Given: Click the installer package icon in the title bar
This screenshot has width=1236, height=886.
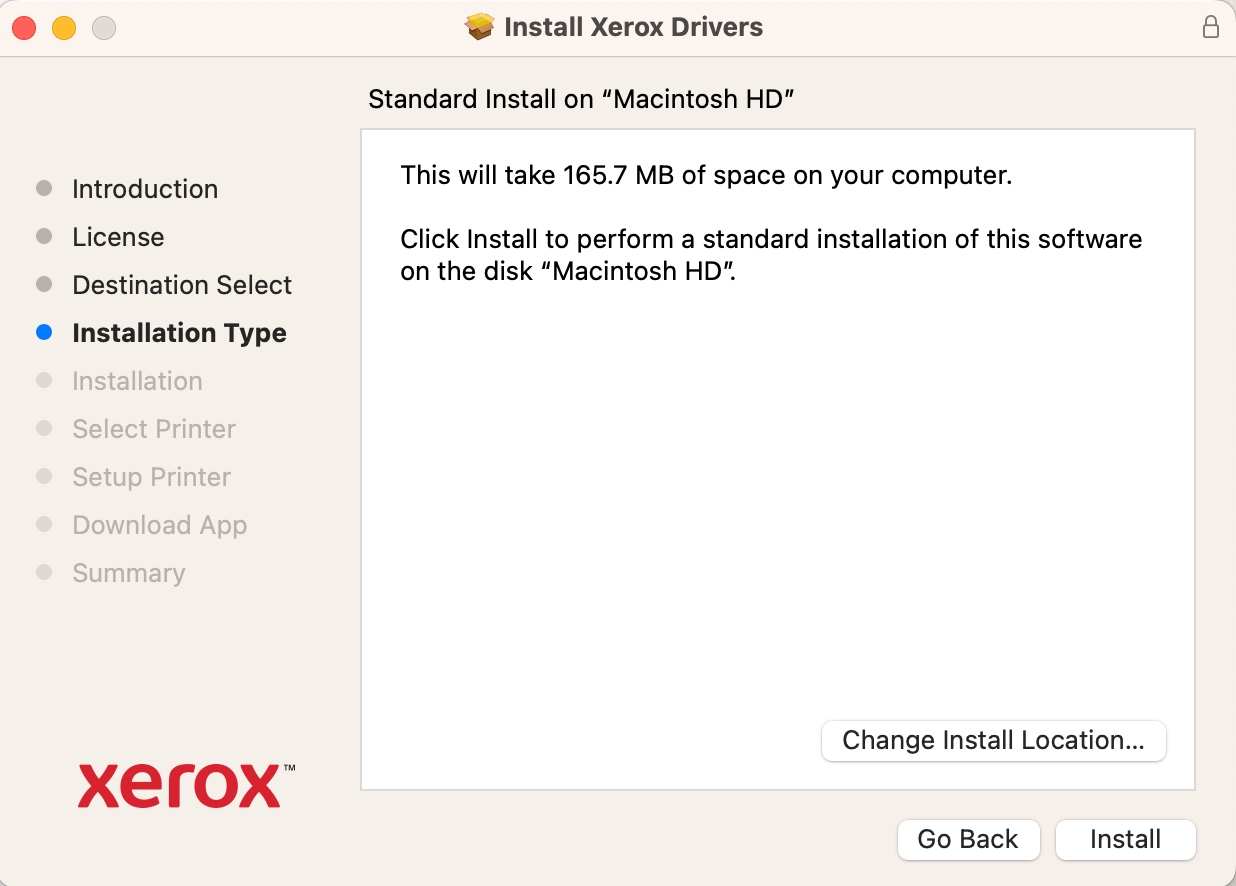Looking at the screenshot, I should [x=480, y=27].
